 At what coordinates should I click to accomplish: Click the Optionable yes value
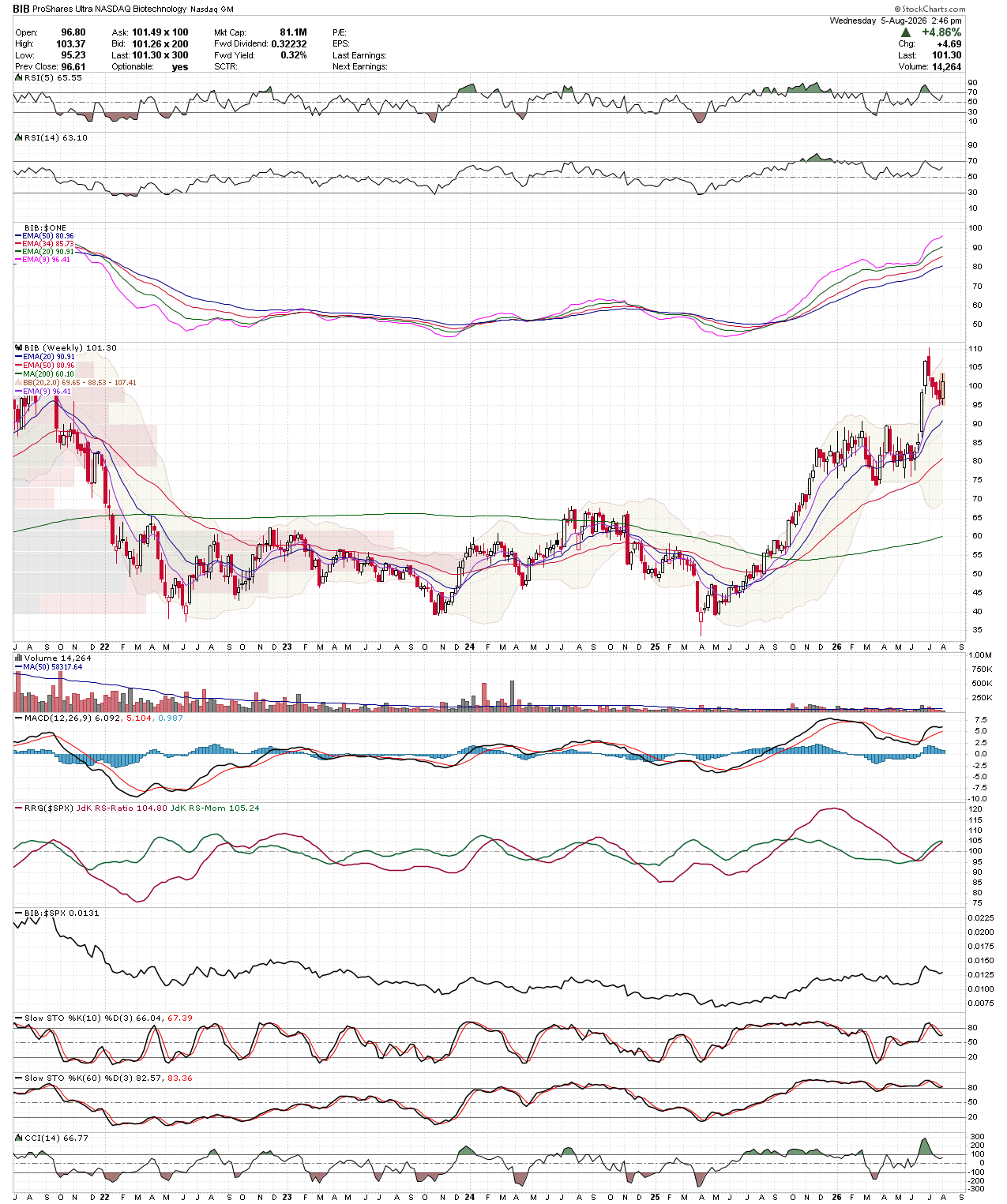point(180,67)
